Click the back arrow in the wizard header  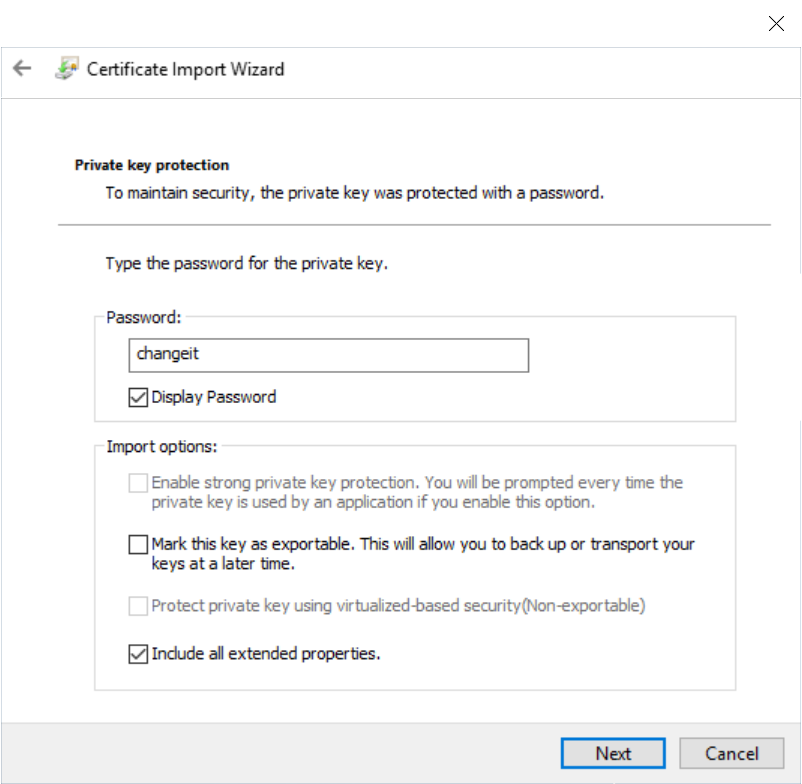pyautogui.click(x=22, y=69)
